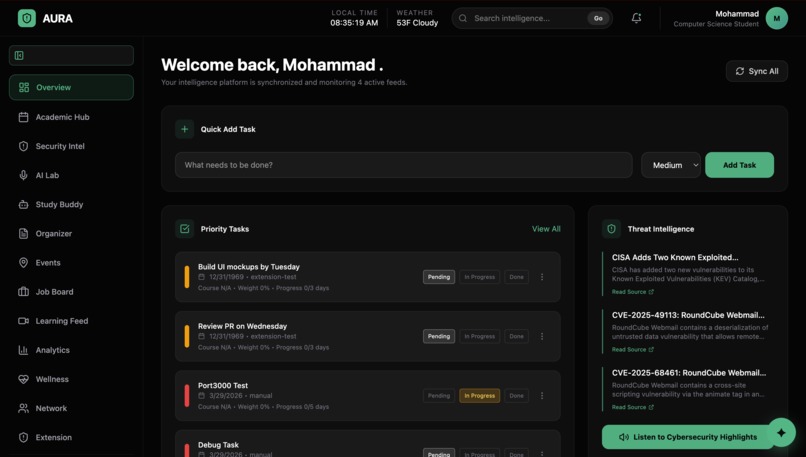Click the Organizer document icon
The height and width of the screenshot is (457, 806).
pyautogui.click(x=23, y=233)
